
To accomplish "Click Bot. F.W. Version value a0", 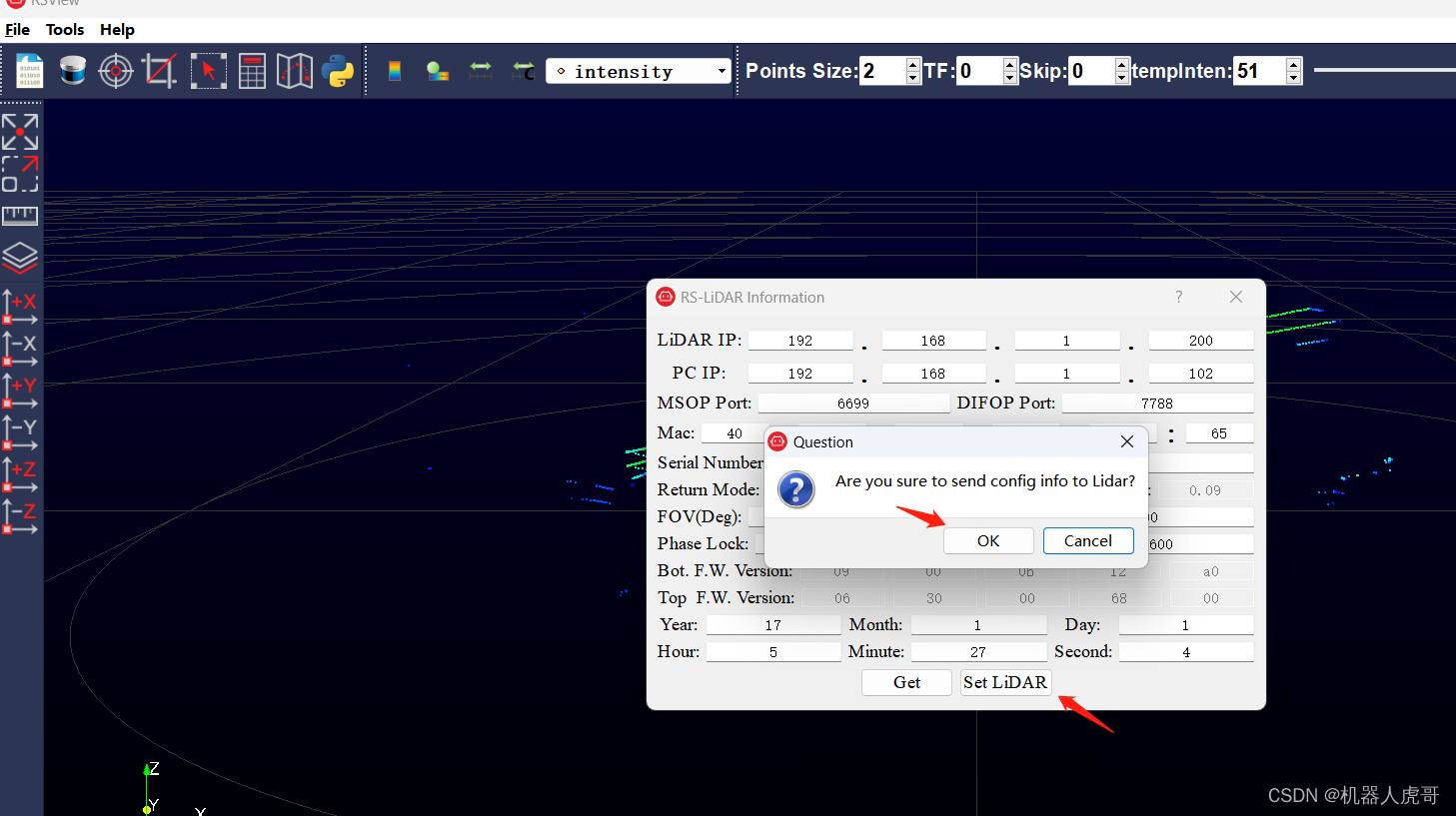I will [x=1211, y=571].
